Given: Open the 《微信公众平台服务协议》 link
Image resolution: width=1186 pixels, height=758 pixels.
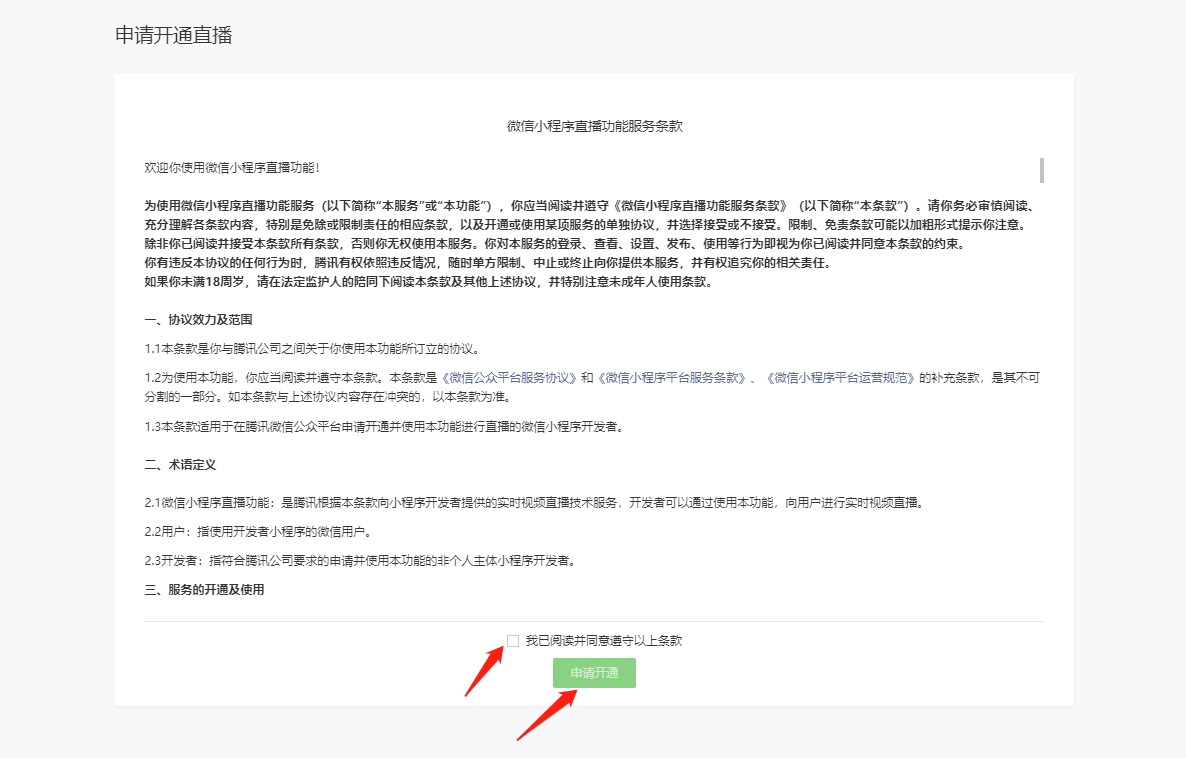Looking at the screenshot, I should pyautogui.click(x=509, y=377).
